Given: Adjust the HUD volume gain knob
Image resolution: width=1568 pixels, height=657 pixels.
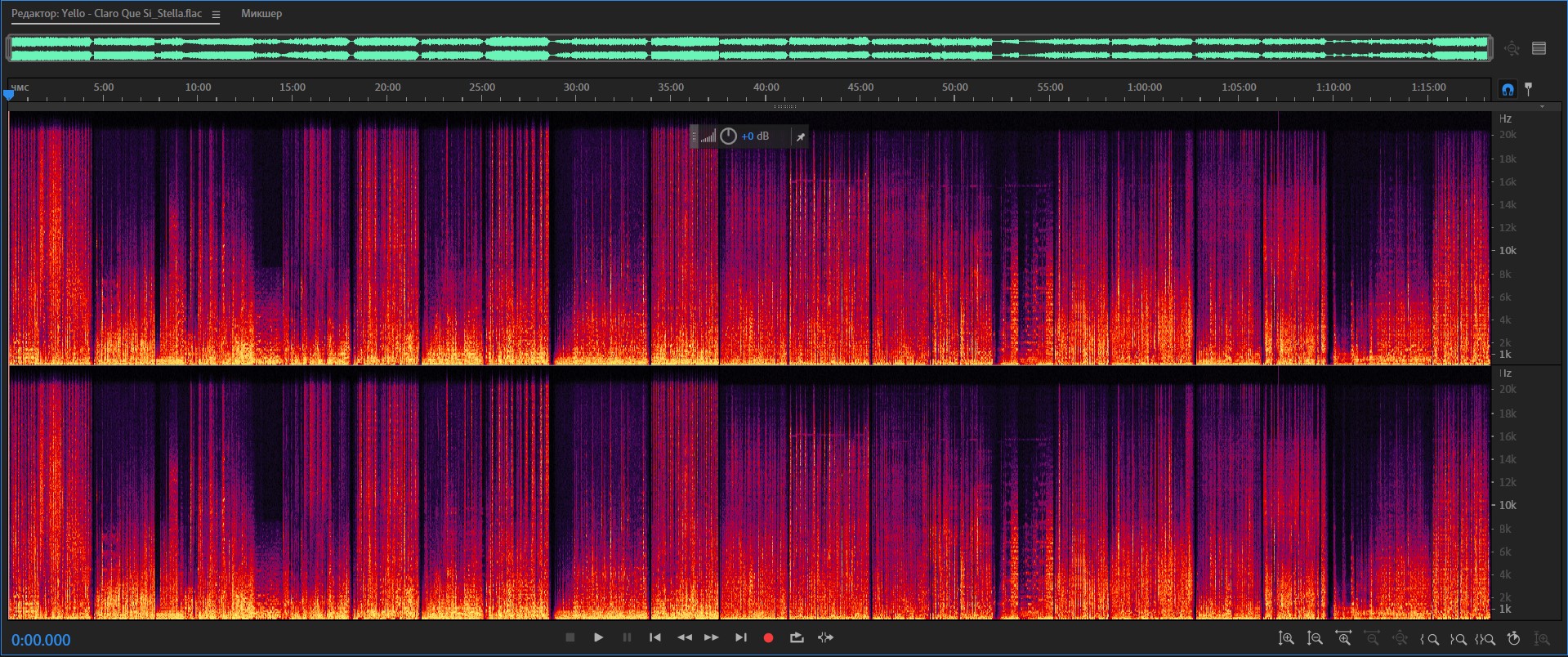Looking at the screenshot, I should pos(728,136).
